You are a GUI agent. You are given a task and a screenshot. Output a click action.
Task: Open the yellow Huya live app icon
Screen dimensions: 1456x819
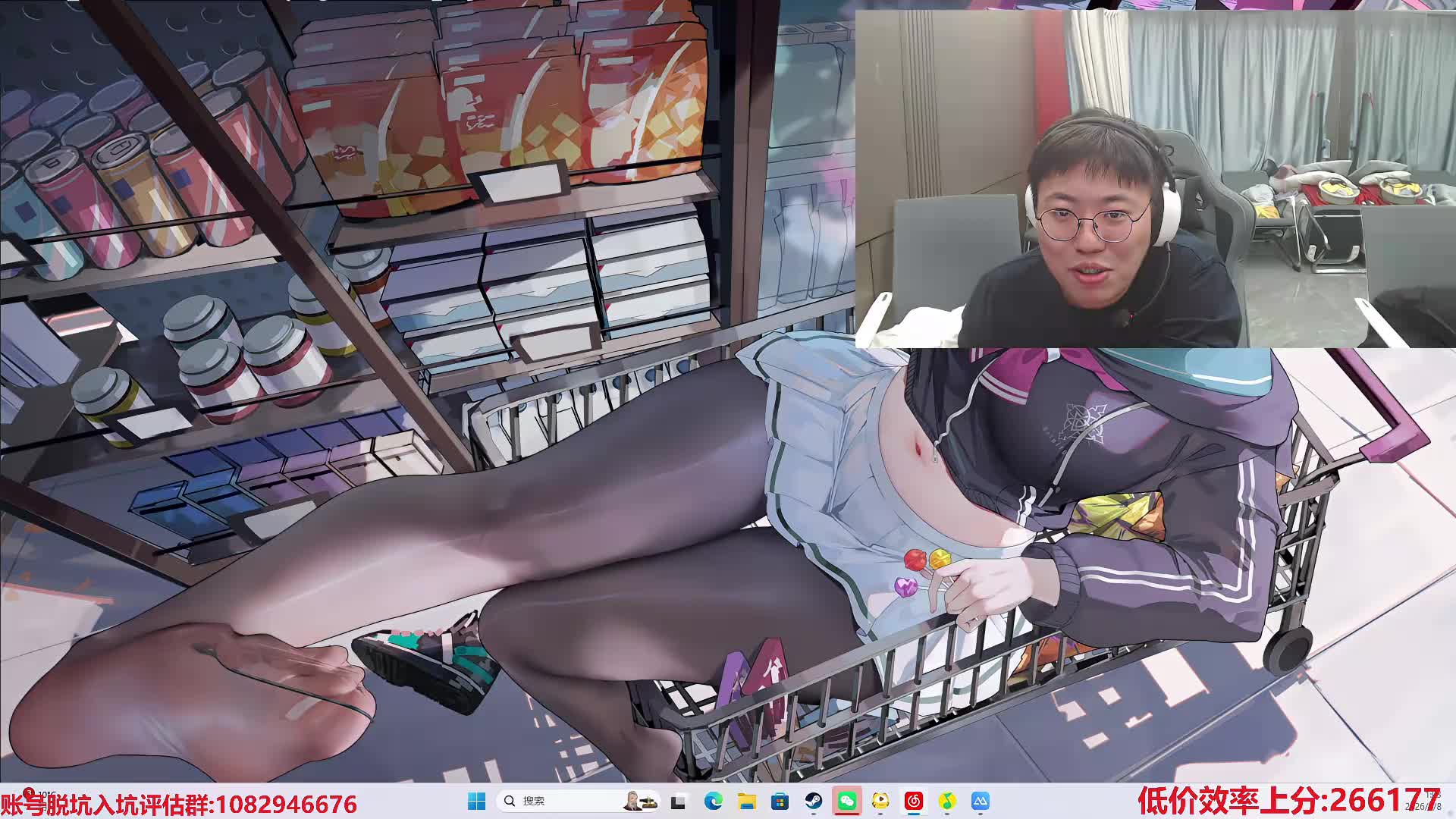[x=880, y=801]
